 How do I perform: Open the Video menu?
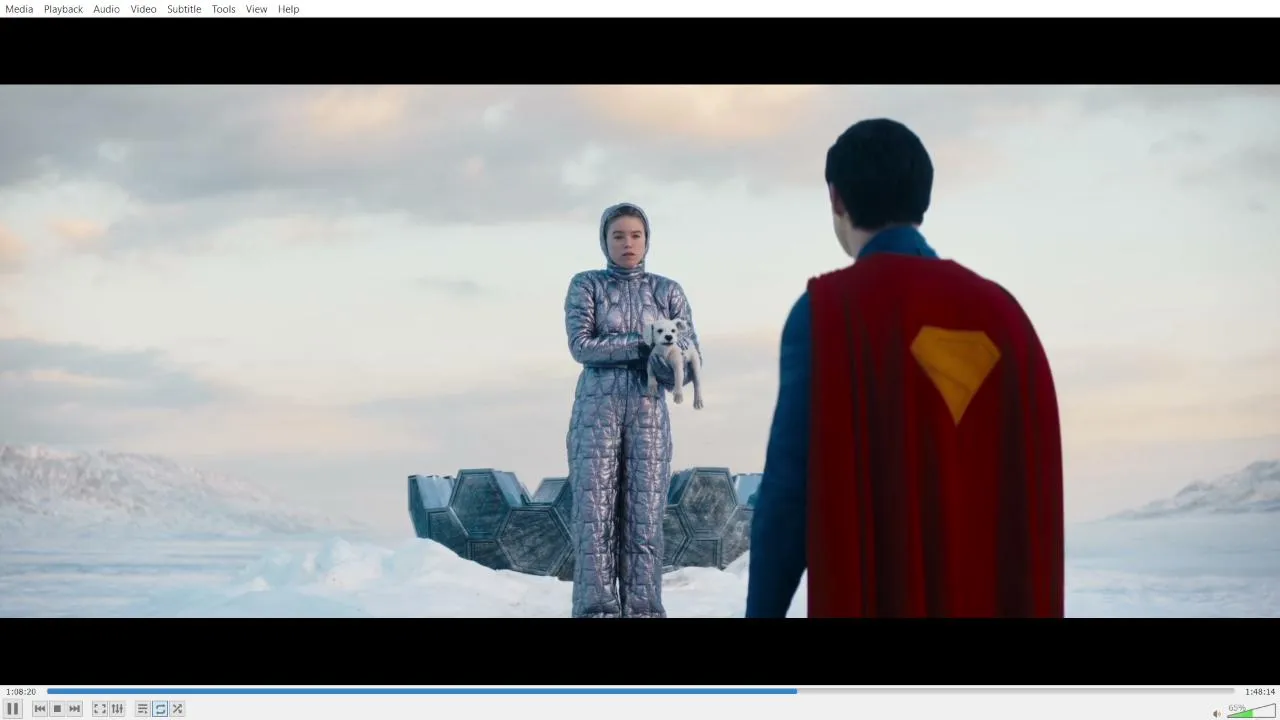144,9
